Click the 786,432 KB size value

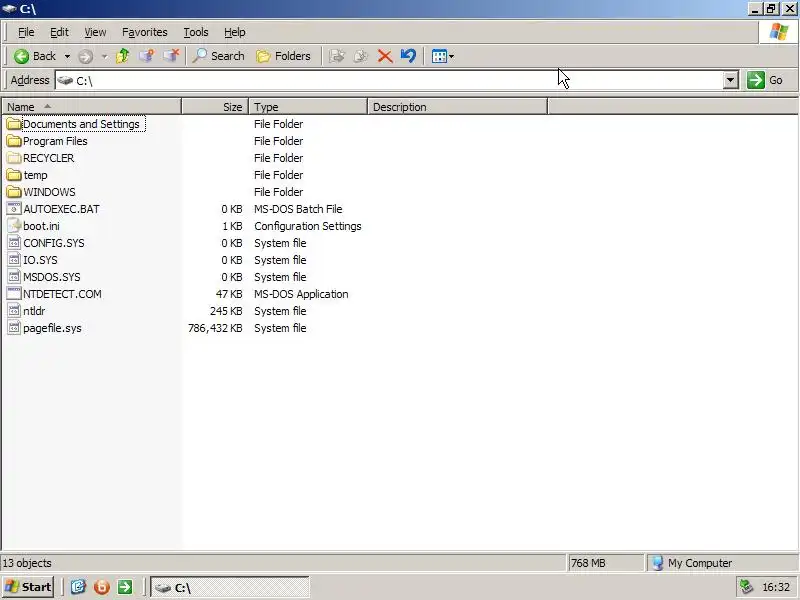pyautogui.click(x=215, y=328)
